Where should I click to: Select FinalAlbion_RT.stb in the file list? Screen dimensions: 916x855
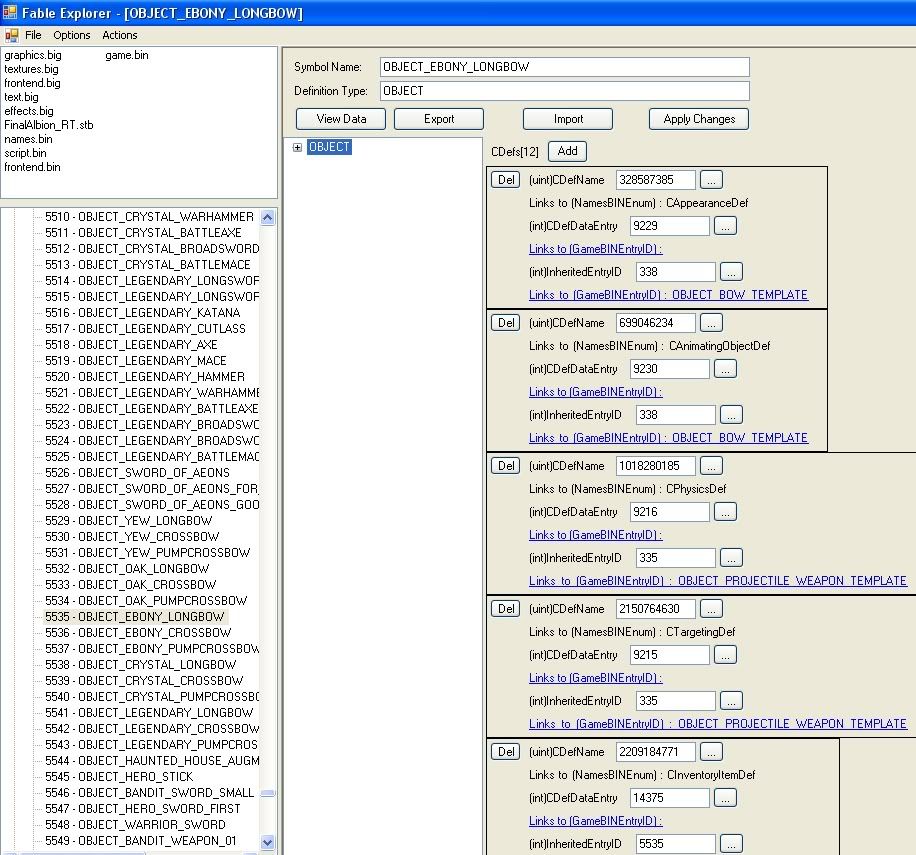(48, 125)
